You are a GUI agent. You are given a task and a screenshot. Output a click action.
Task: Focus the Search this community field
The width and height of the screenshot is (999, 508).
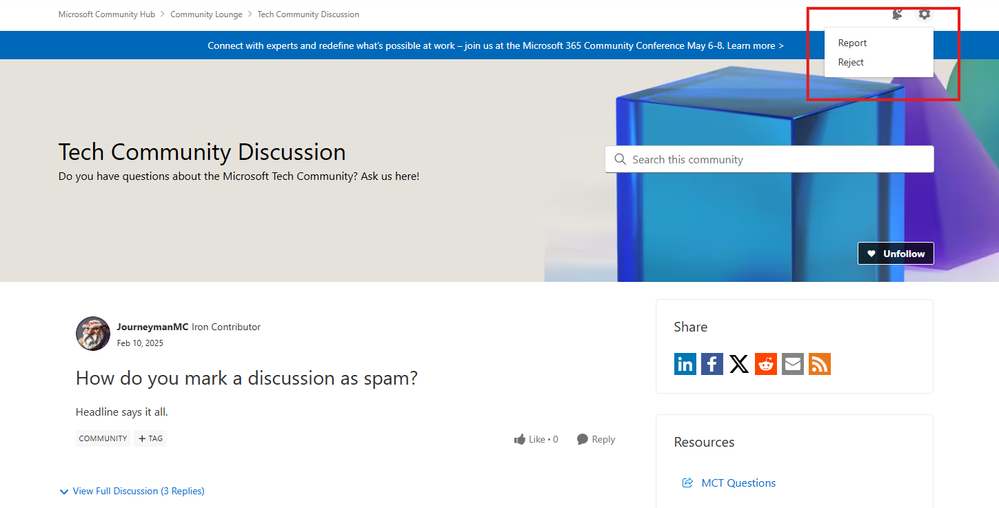coord(770,159)
